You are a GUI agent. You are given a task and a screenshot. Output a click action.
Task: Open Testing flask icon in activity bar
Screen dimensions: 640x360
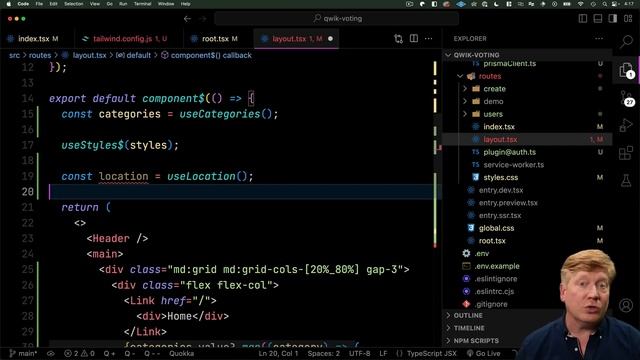[x=626, y=180]
